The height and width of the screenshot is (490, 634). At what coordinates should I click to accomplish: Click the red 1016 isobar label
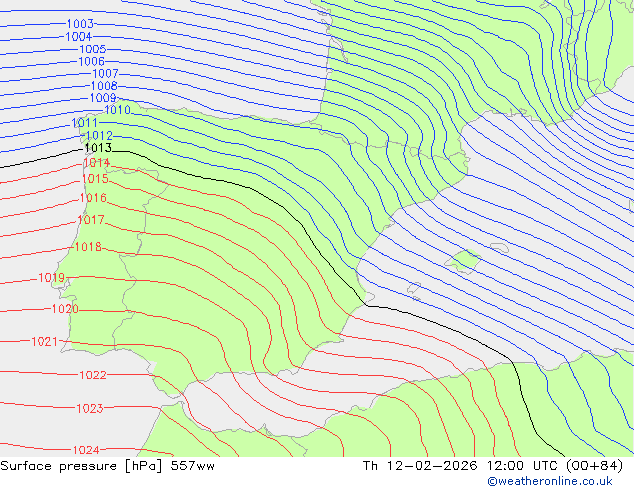(x=93, y=198)
